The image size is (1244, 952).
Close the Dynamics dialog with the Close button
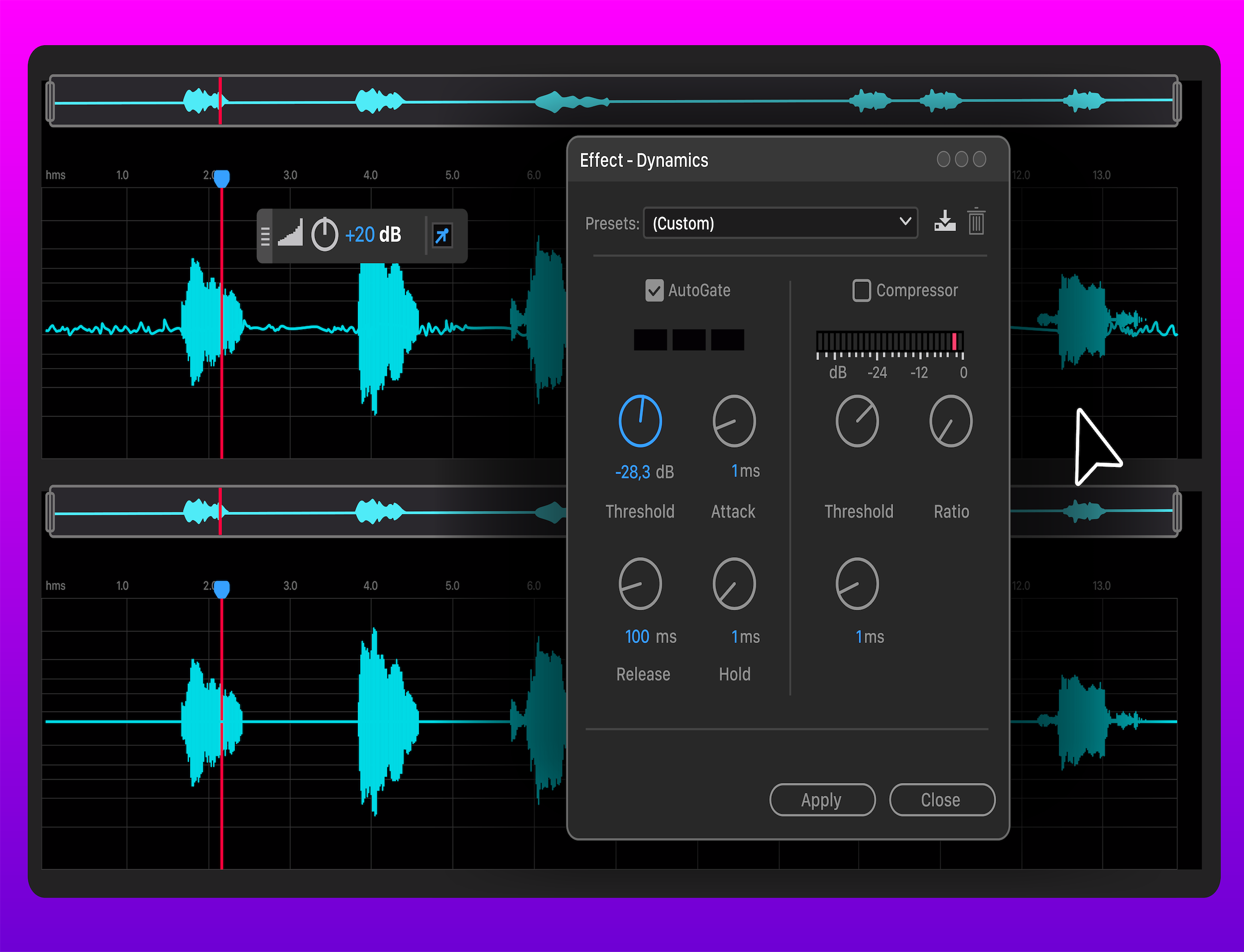(942, 800)
